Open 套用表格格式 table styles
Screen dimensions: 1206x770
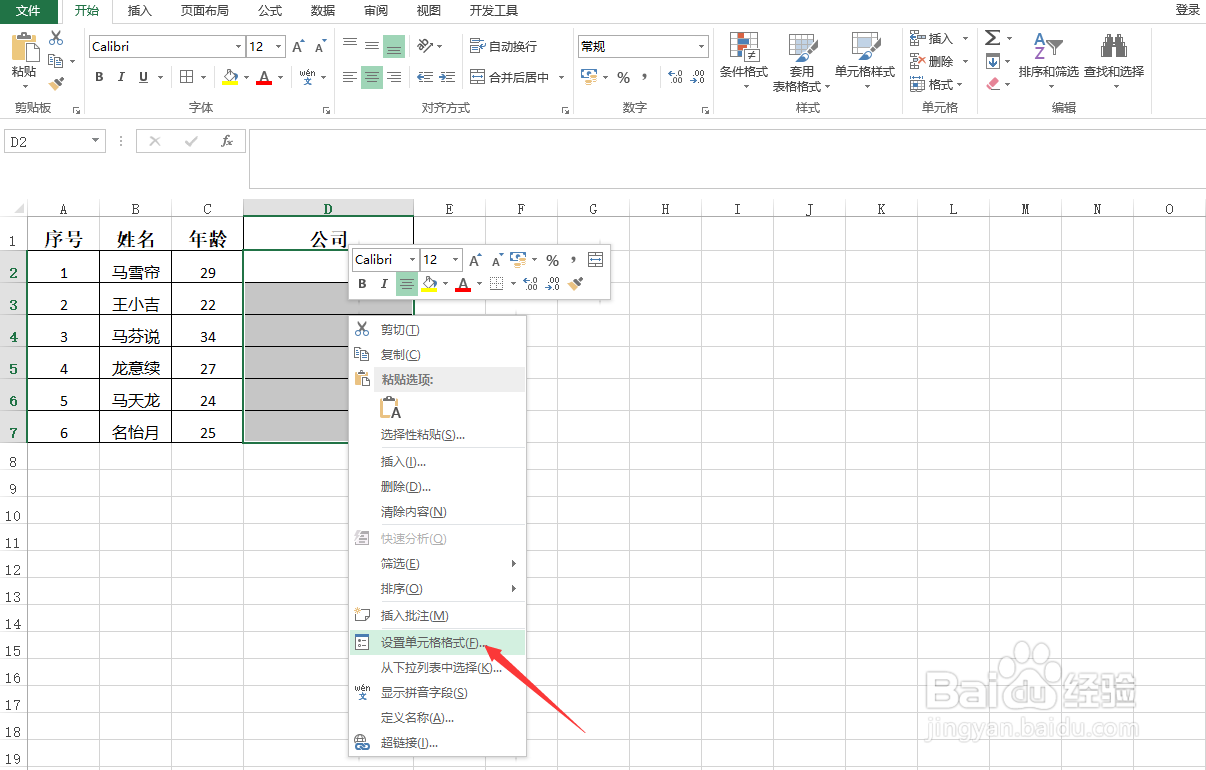pos(801,62)
